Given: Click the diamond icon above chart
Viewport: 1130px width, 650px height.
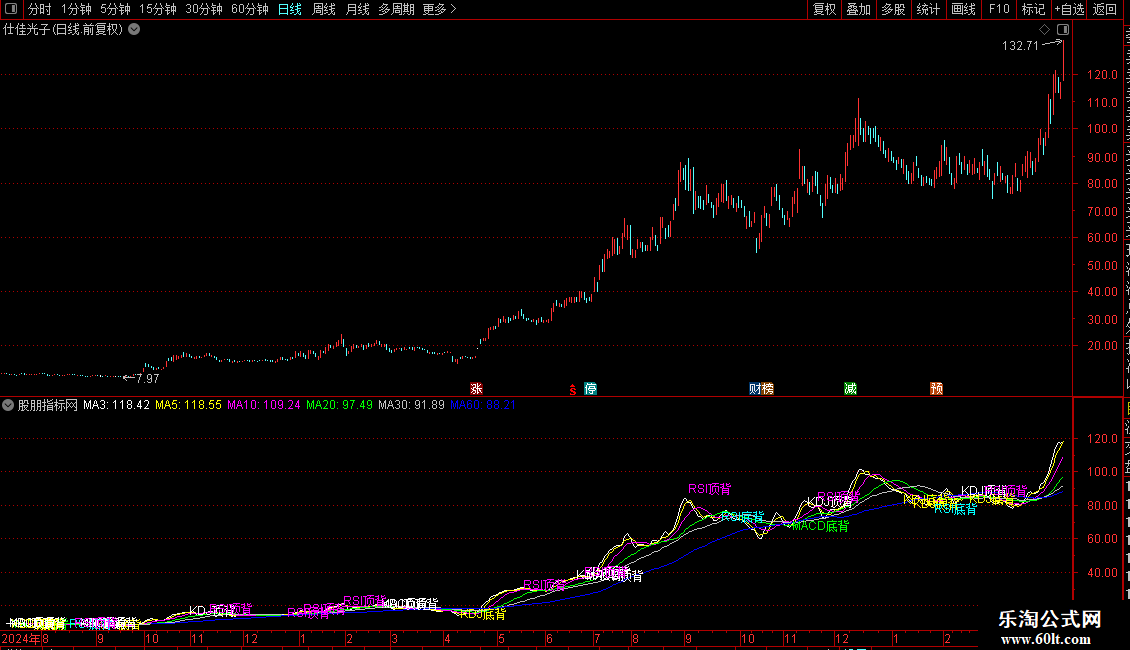Looking at the screenshot, I should (1044, 30).
